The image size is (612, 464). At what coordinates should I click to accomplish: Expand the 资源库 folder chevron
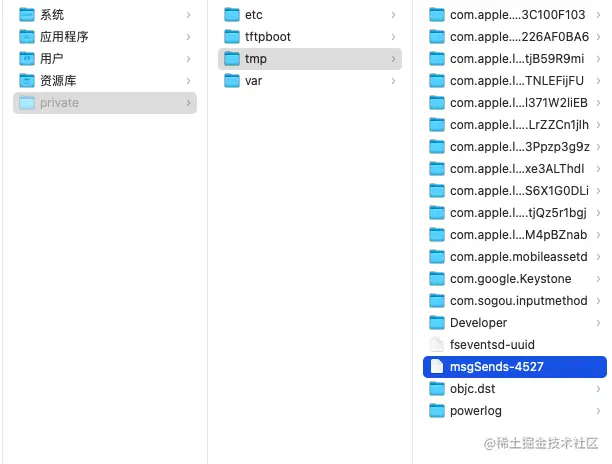click(189, 81)
